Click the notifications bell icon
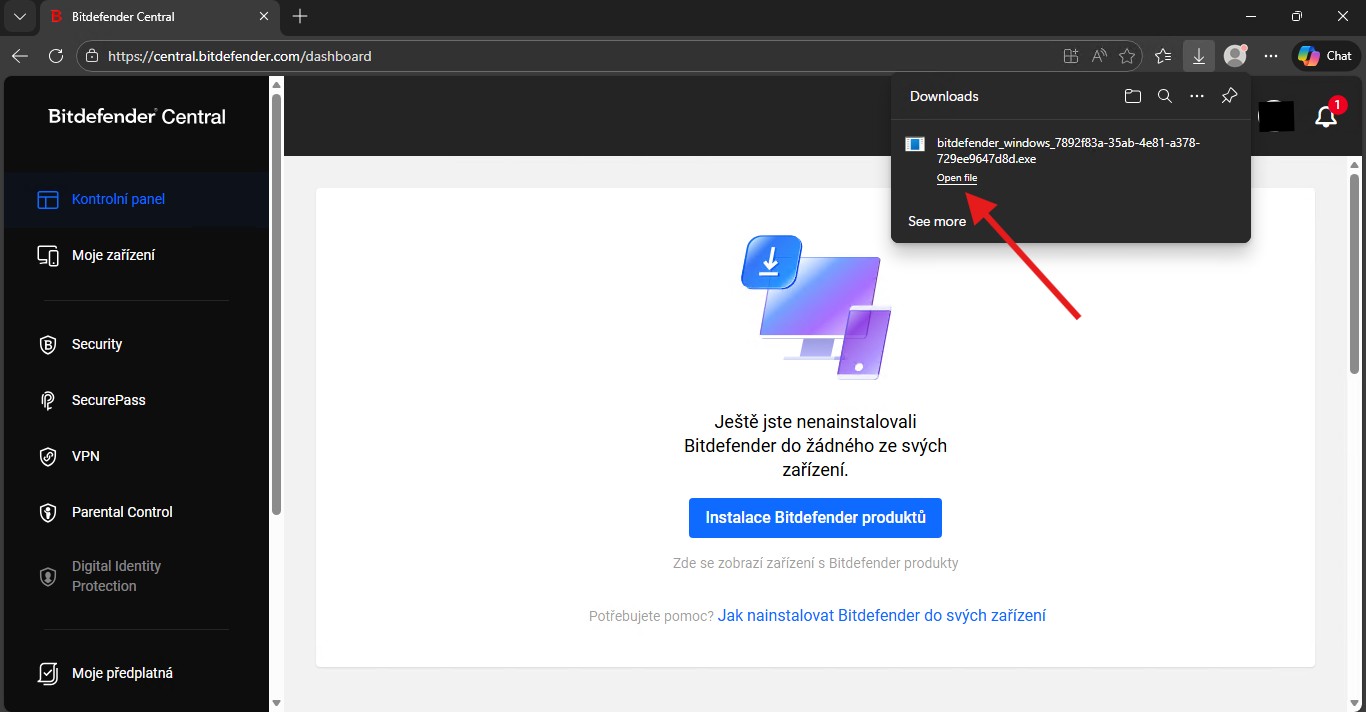Screen dimensions: 1366x712 pyautogui.click(x=1326, y=117)
